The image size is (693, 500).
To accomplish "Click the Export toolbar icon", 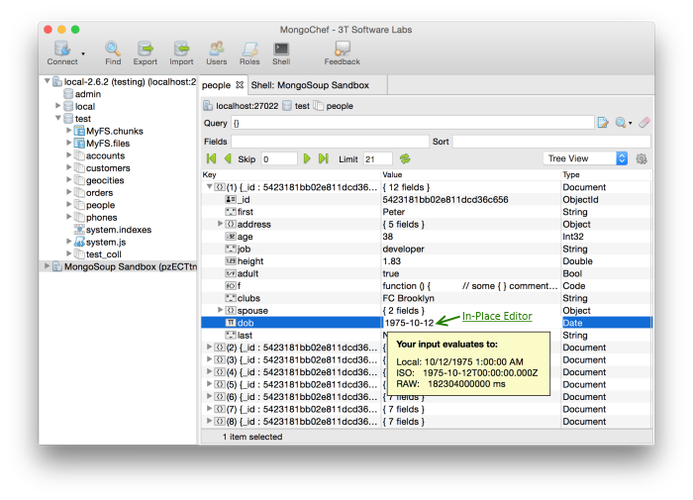I will [x=145, y=53].
